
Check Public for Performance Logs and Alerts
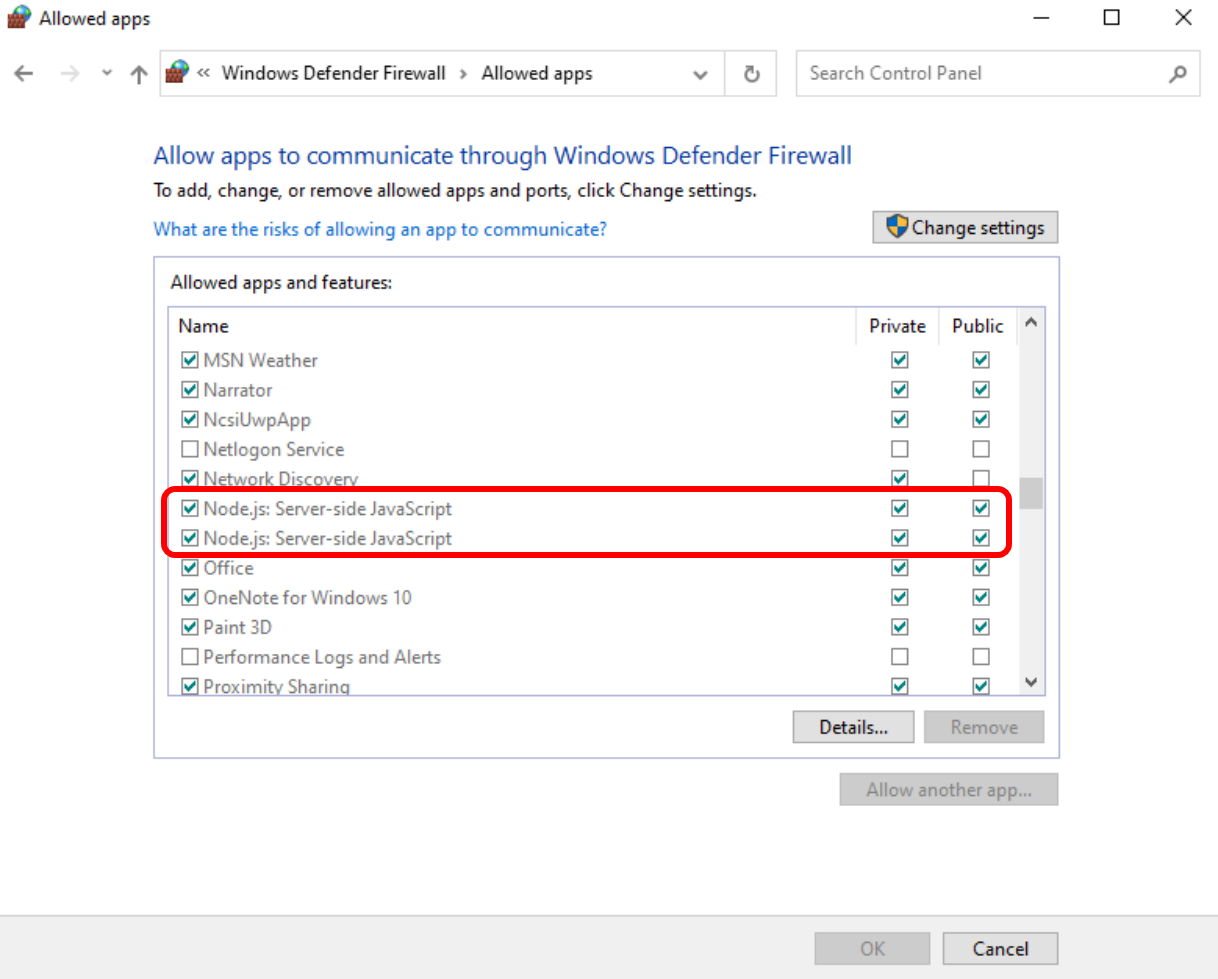click(981, 657)
